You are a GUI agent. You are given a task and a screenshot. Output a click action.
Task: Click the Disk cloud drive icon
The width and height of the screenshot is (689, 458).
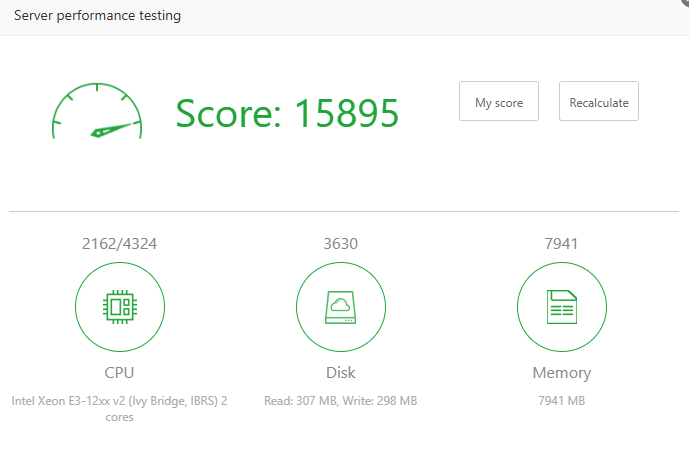[x=340, y=307]
